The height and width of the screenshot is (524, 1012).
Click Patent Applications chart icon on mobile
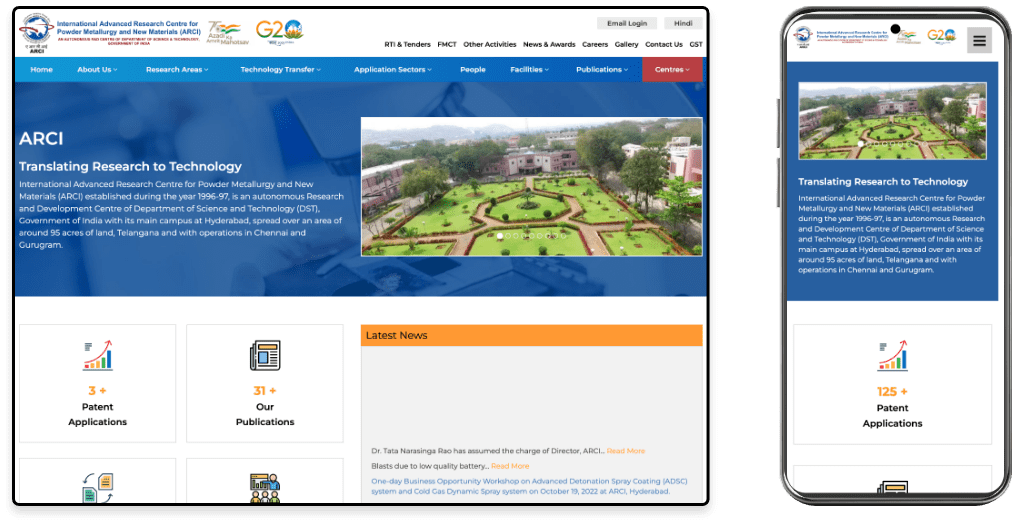click(x=892, y=356)
